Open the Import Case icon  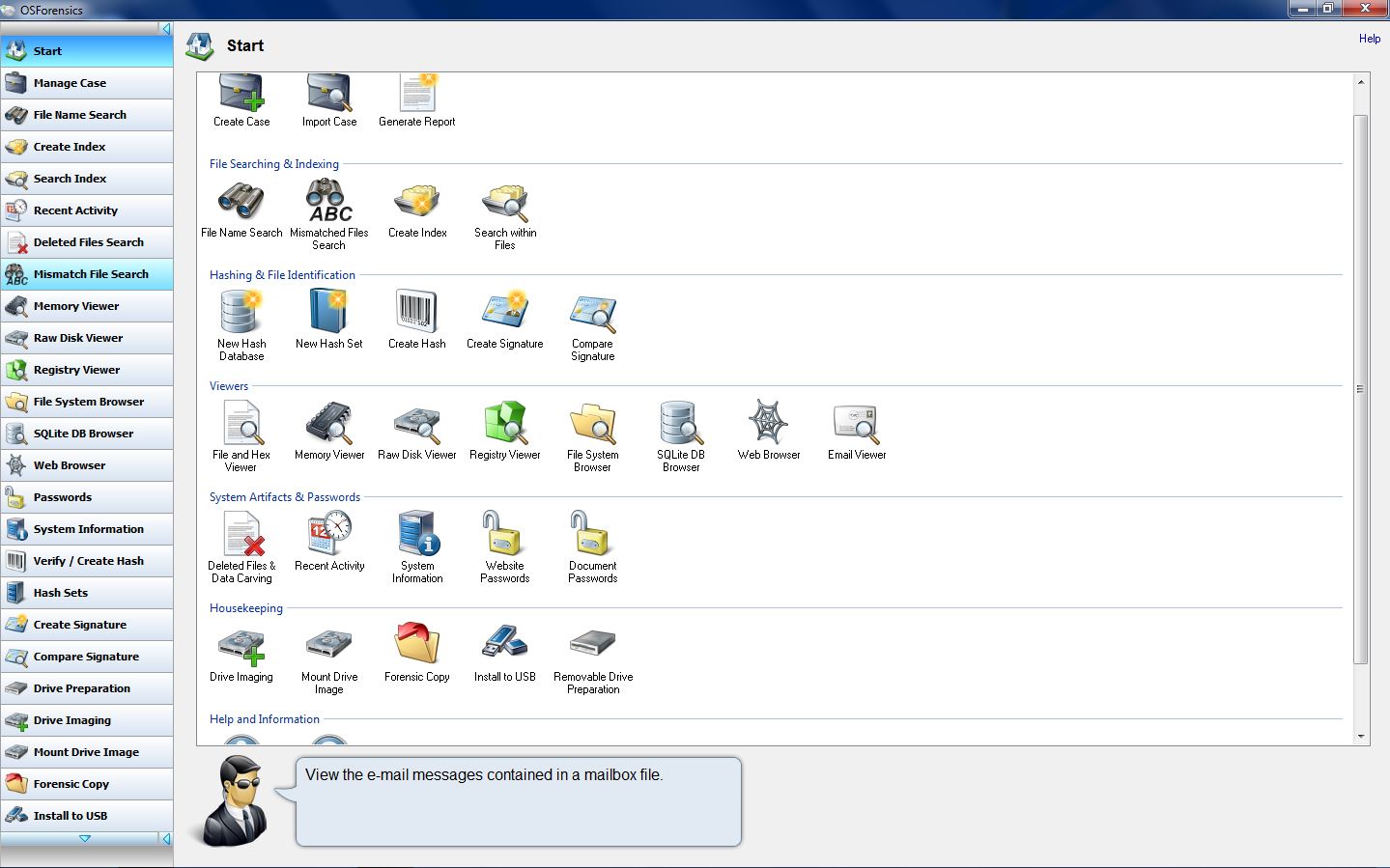329,94
